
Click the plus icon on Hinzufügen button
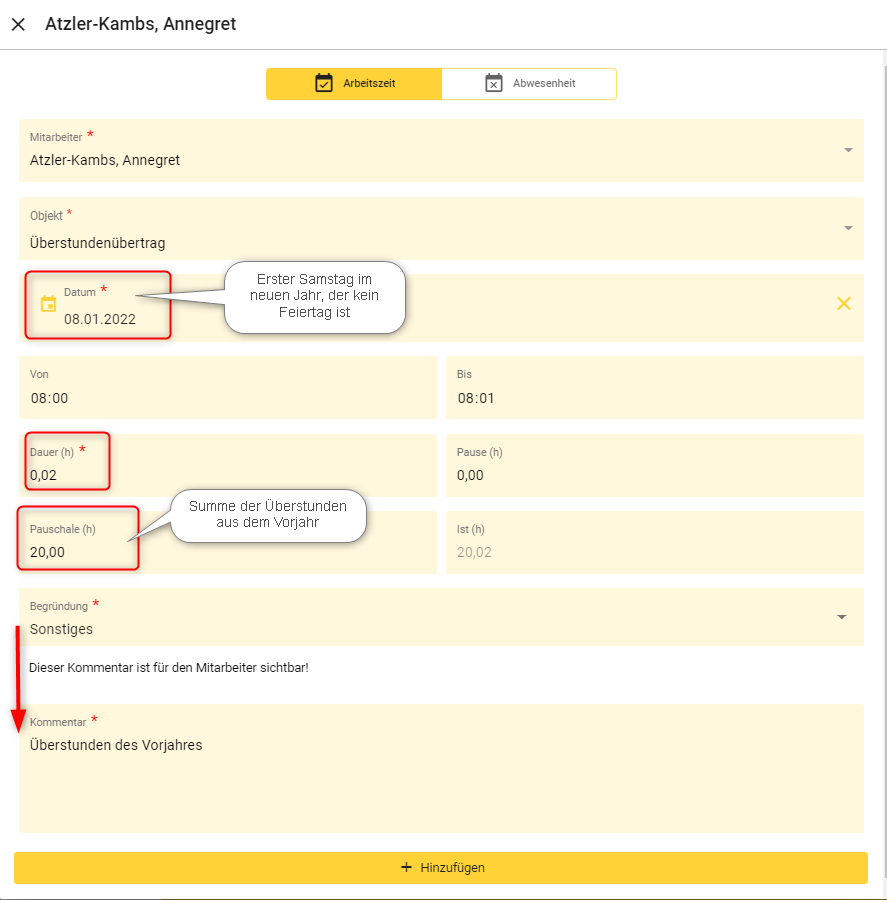(x=406, y=867)
